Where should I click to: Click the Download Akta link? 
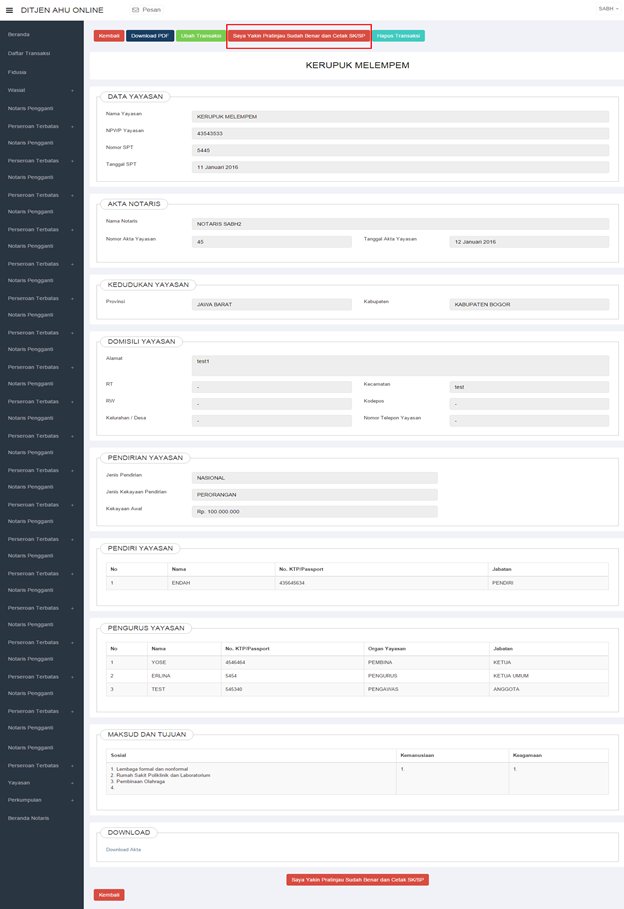tap(123, 849)
